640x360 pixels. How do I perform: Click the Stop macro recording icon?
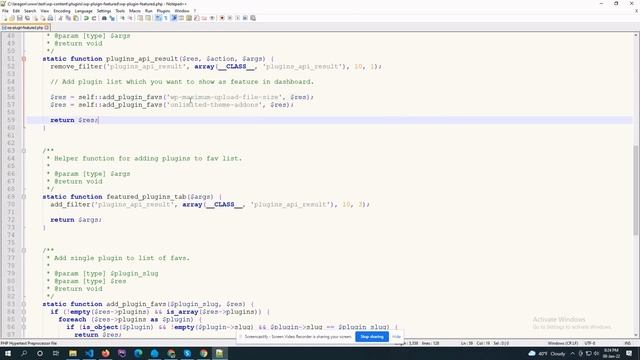click(230, 18)
